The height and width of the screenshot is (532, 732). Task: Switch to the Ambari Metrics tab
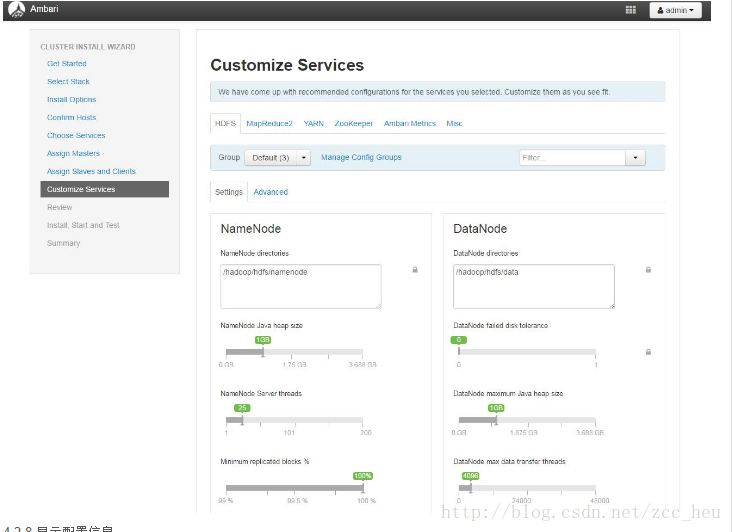(410, 123)
